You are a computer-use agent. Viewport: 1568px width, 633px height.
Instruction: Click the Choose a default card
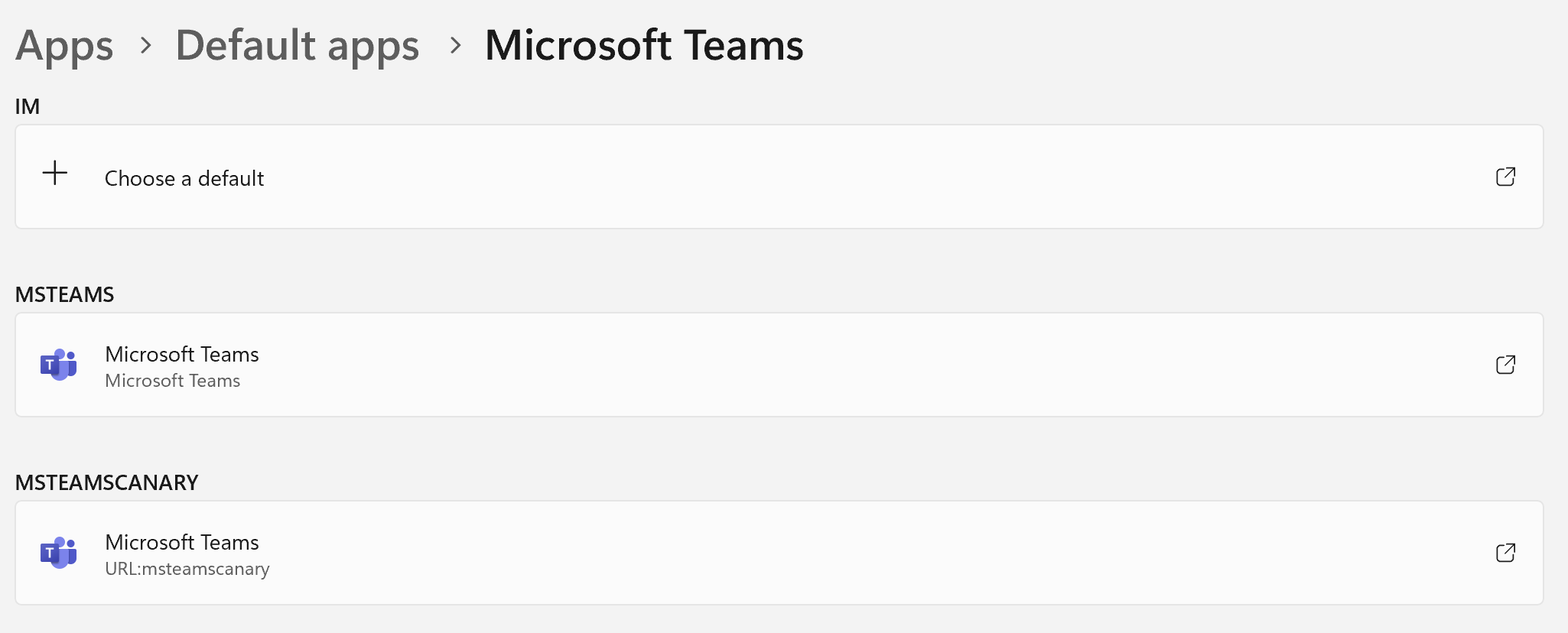pyautogui.click(x=779, y=177)
